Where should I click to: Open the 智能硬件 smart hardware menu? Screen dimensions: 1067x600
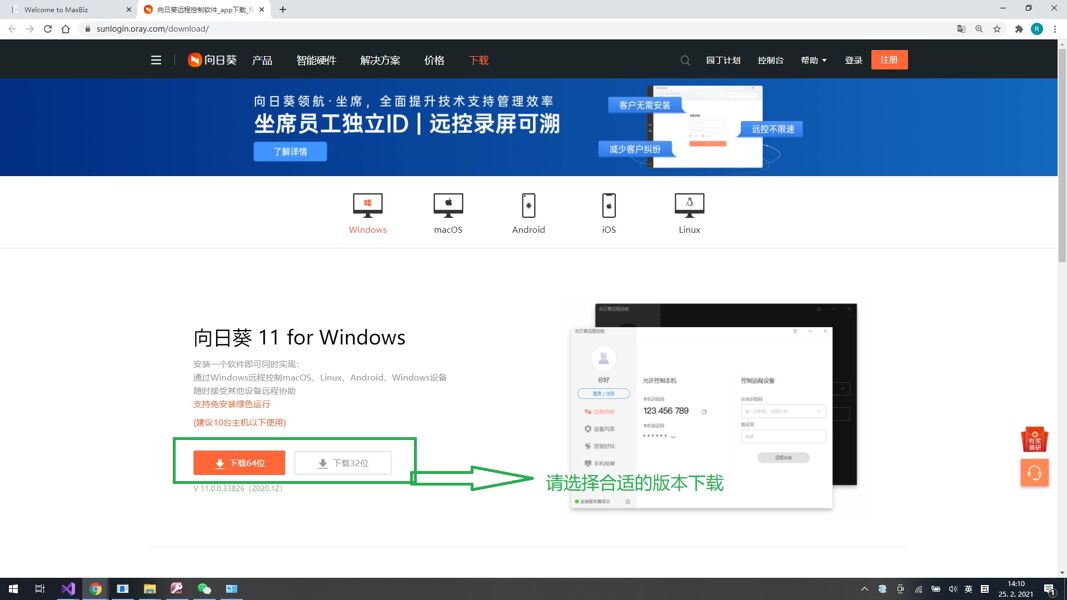coord(316,61)
